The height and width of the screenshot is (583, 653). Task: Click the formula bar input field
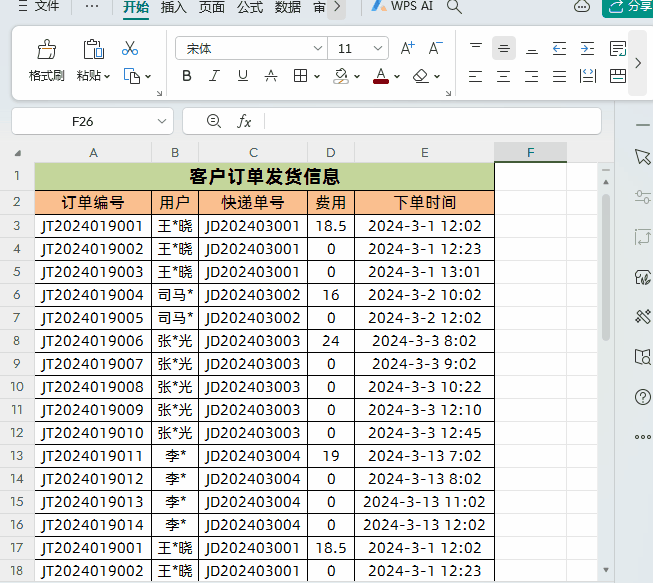tap(433, 122)
